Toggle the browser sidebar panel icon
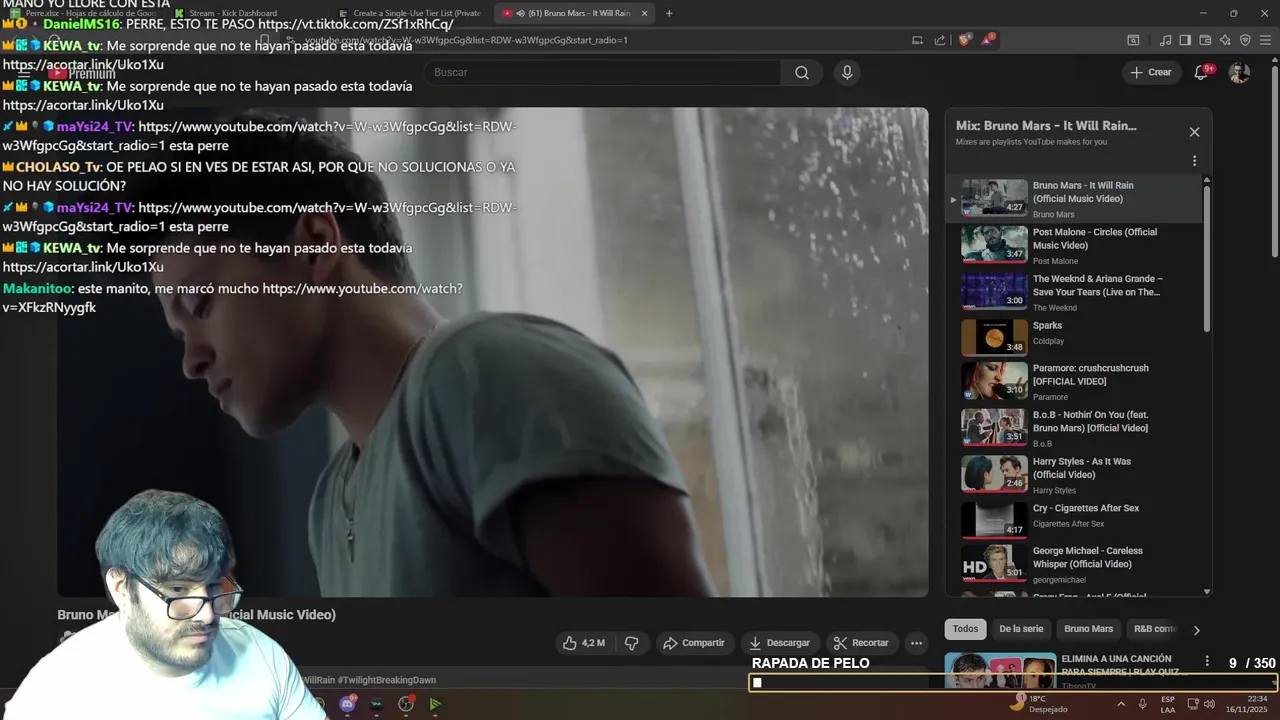 point(1185,40)
